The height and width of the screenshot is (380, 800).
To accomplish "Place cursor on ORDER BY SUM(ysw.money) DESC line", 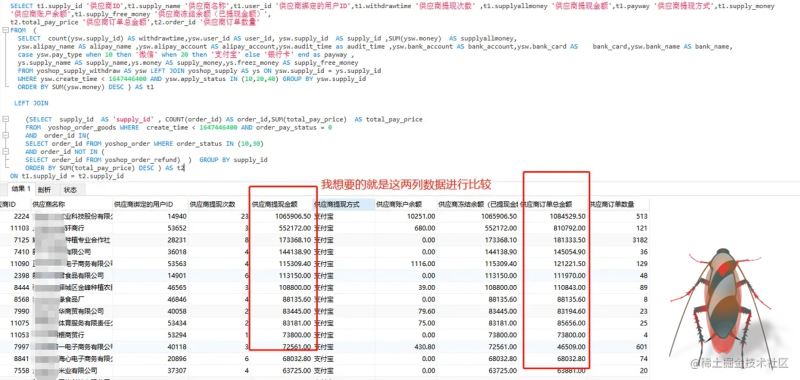I will [86, 87].
